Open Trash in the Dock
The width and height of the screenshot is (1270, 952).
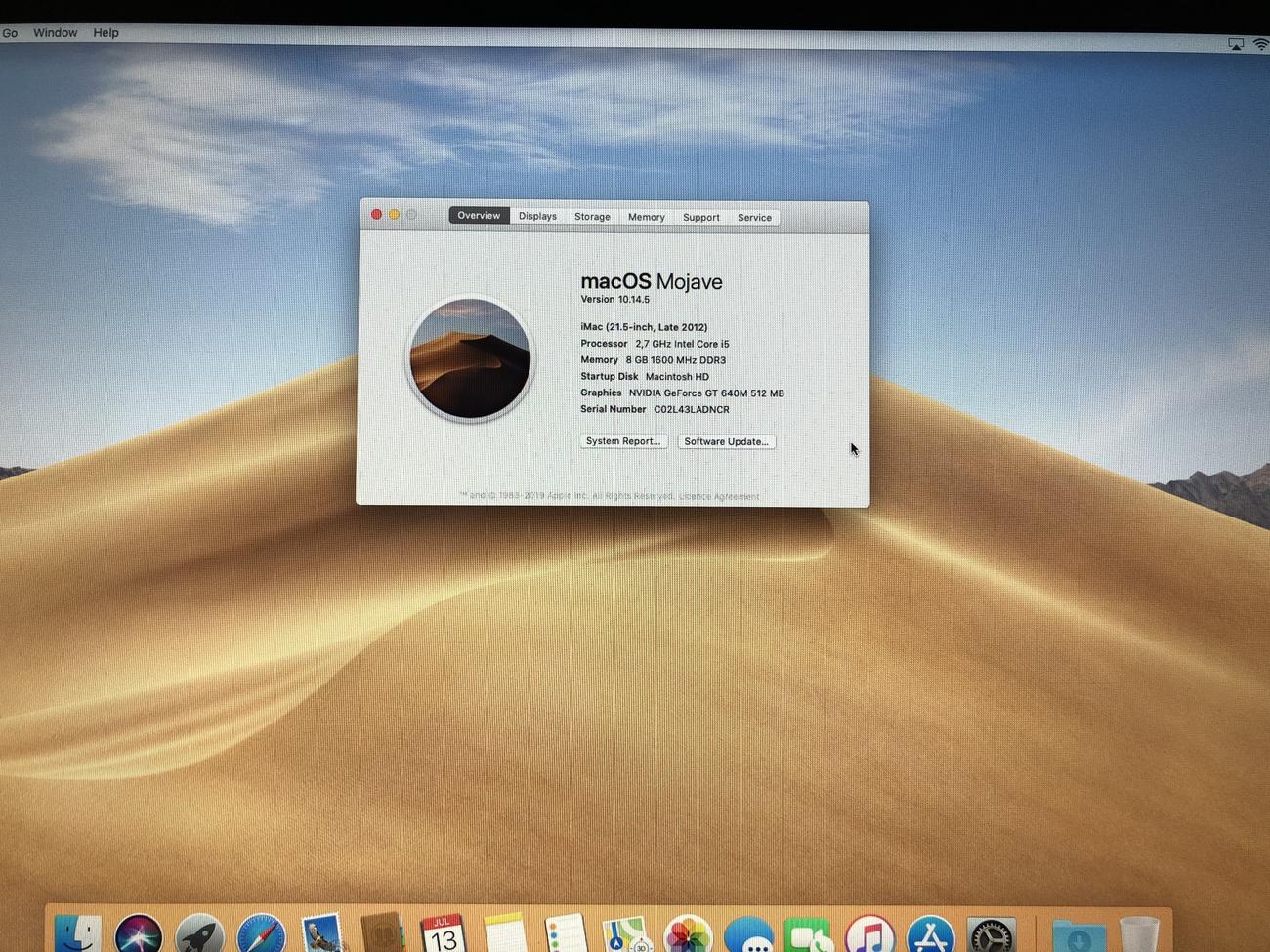tap(1139, 934)
